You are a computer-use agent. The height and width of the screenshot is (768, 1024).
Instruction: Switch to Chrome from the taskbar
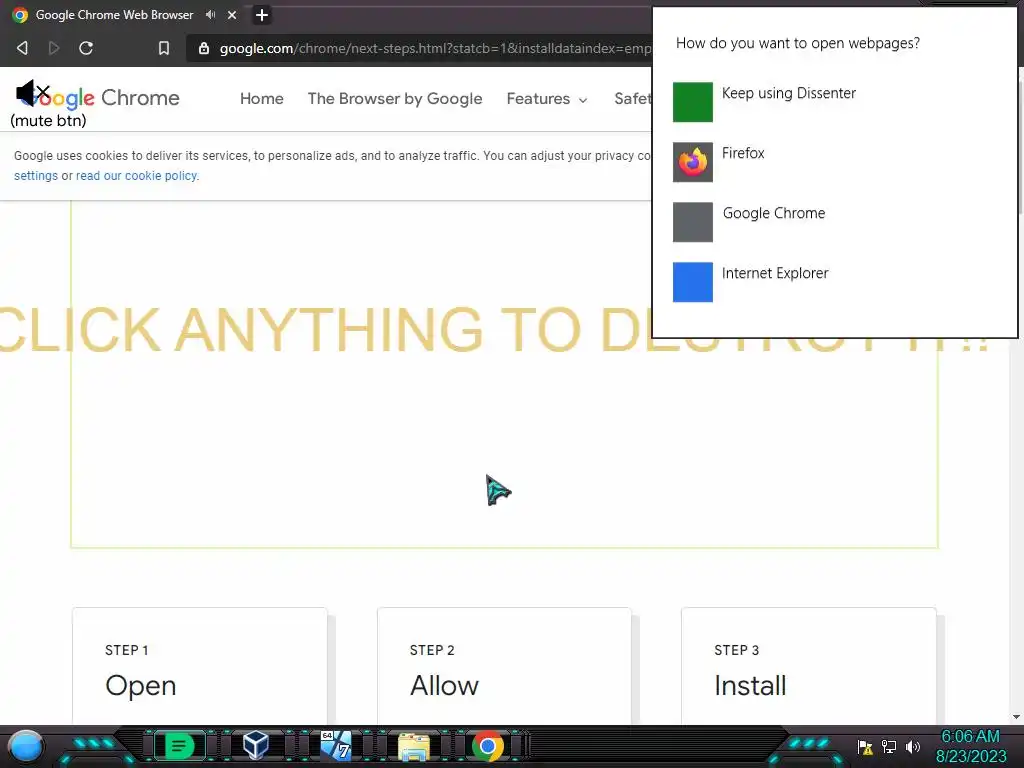pyautogui.click(x=488, y=746)
